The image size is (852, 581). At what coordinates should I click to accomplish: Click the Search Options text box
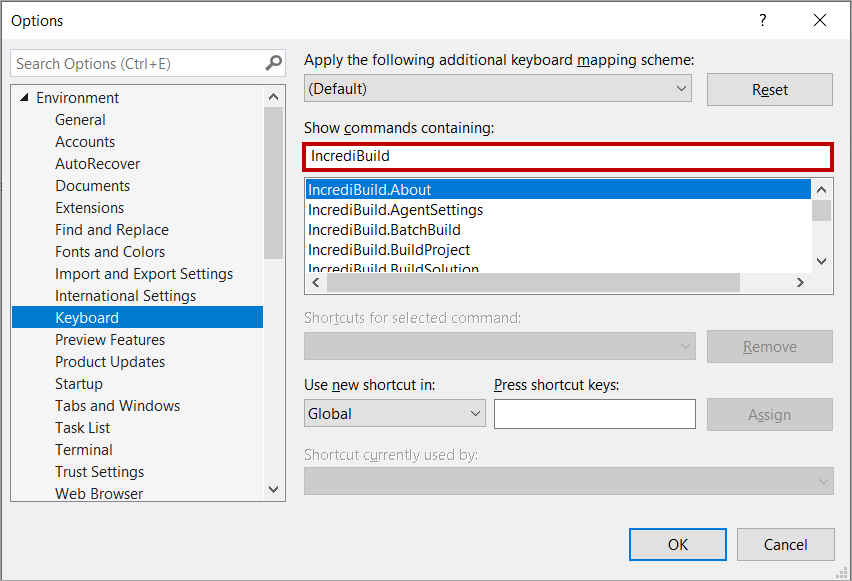point(136,63)
